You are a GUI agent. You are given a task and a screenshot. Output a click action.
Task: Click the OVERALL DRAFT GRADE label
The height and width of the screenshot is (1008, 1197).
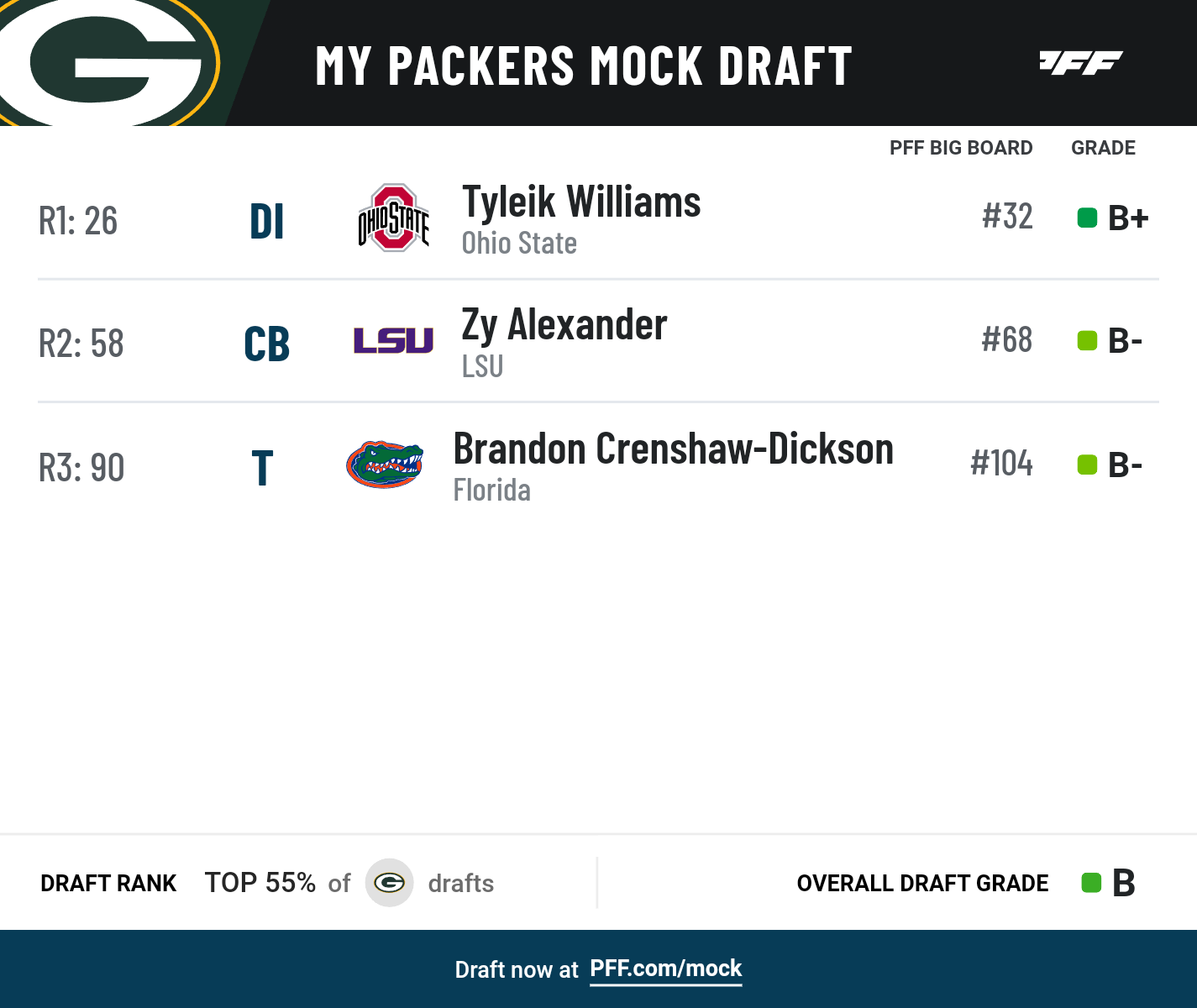pos(922,884)
